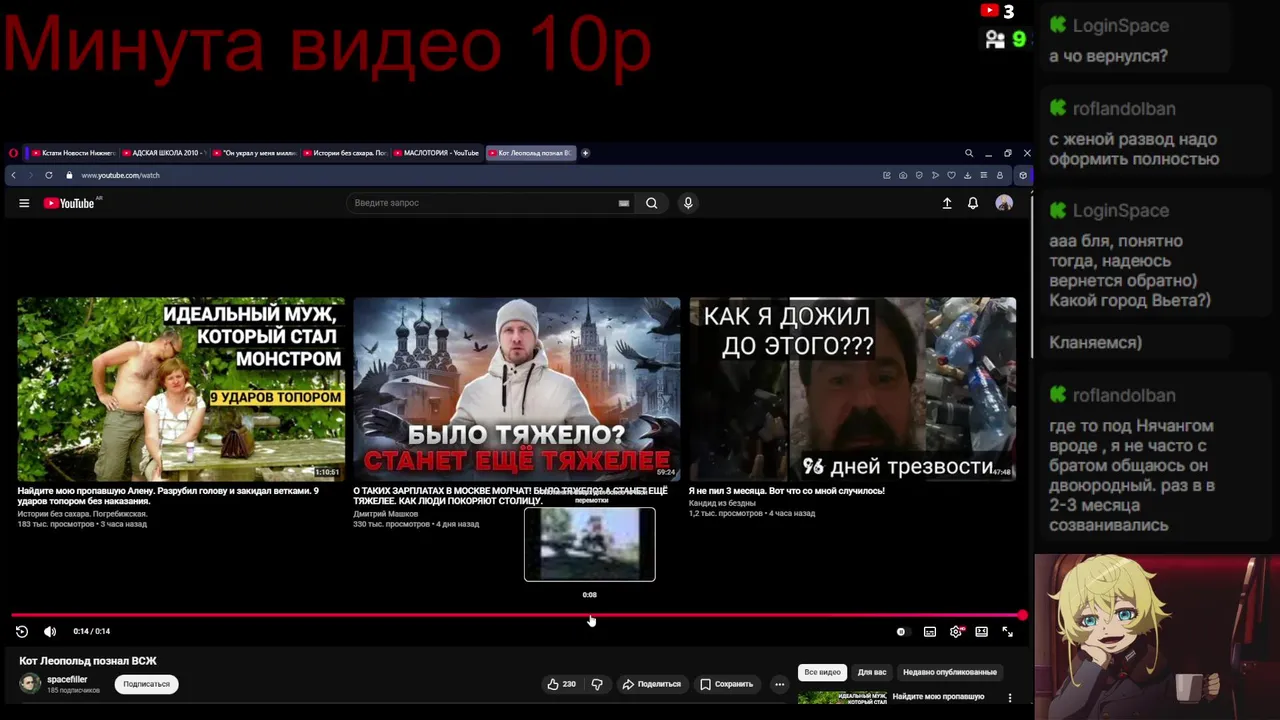This screenshot has width=1280, height=720.
Task: Open the YouTube account avatar menu
Action: (1004, 203)
